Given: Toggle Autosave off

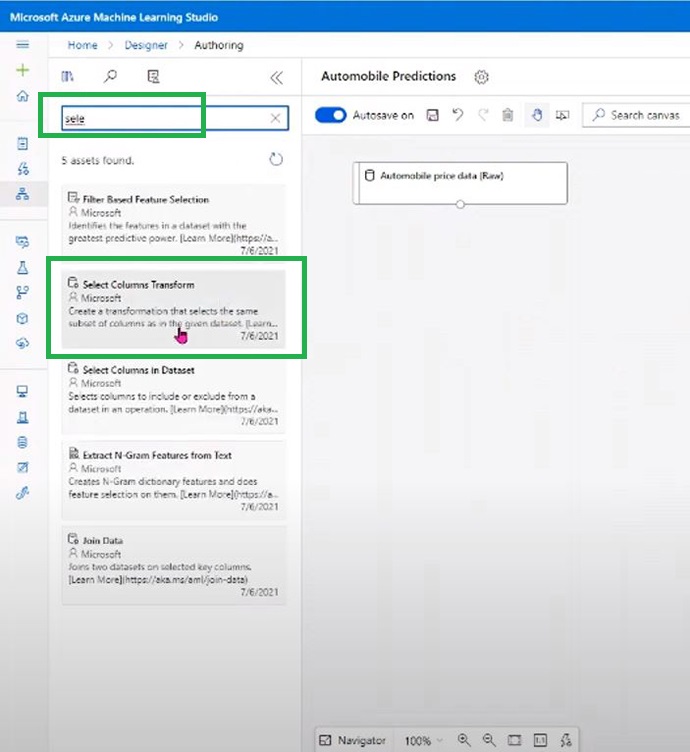Looking at the screenshot, I should (330, 115).
